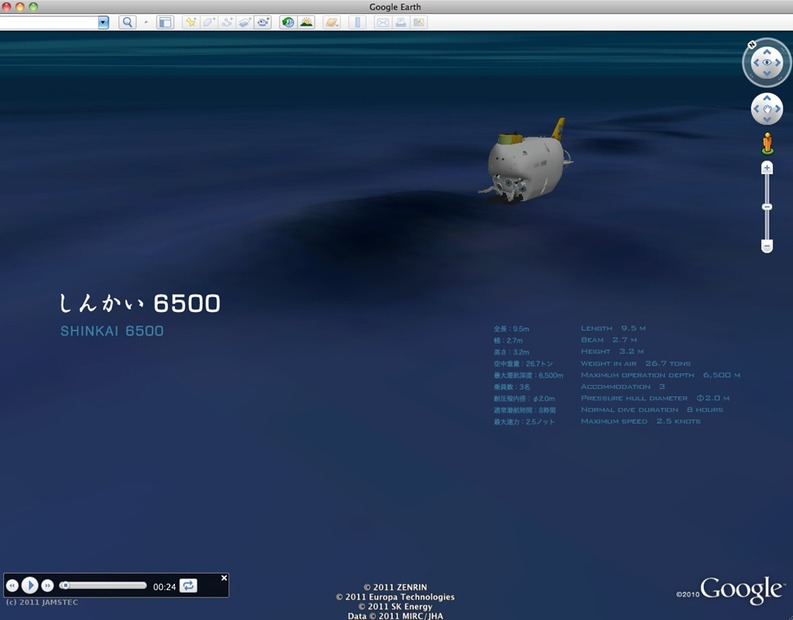
Task: Click the zoom in plus button
Action: coord(767,167)
